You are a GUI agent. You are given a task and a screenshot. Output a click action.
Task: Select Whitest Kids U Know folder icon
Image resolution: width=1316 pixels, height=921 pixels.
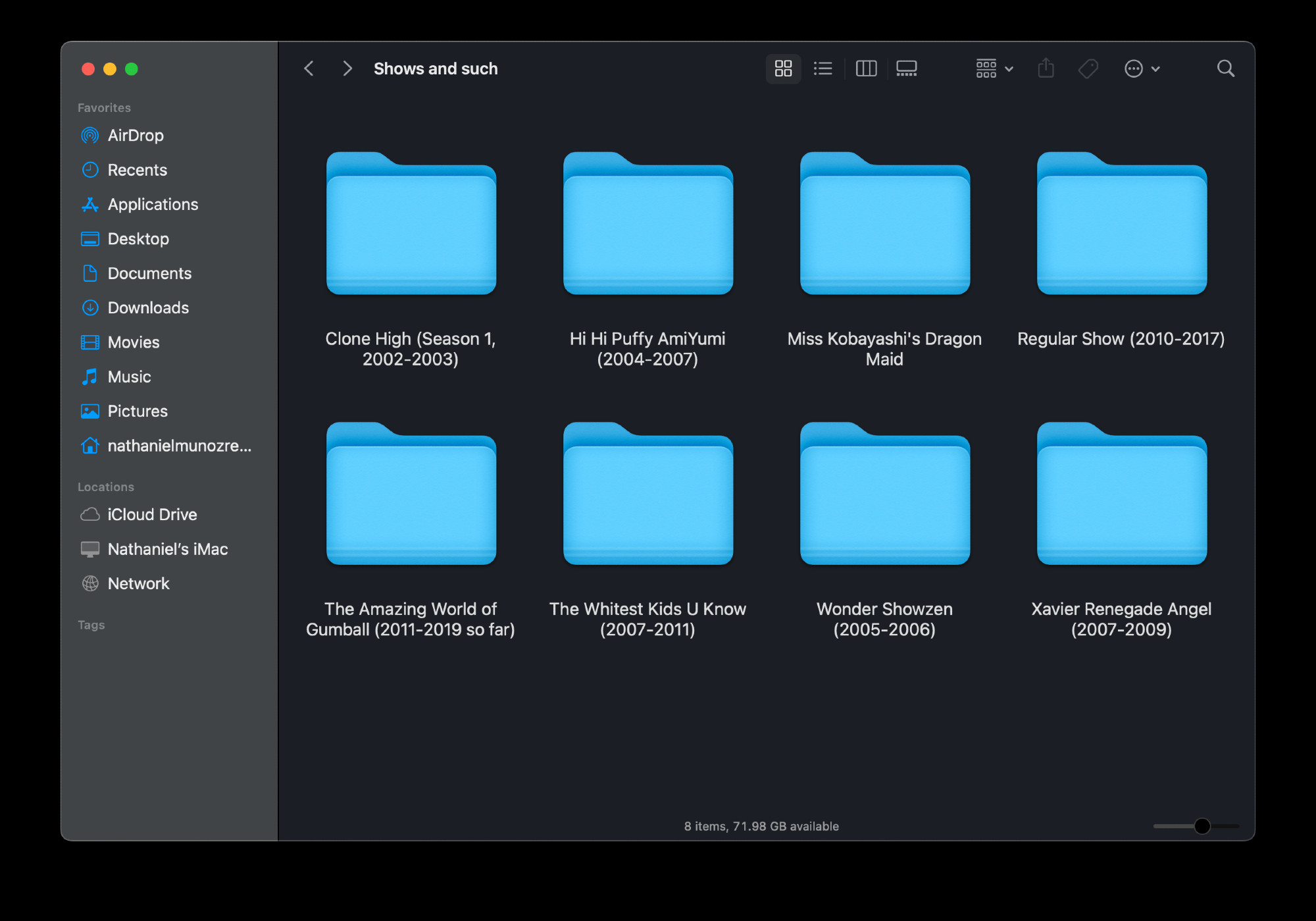tap(648, 494)
